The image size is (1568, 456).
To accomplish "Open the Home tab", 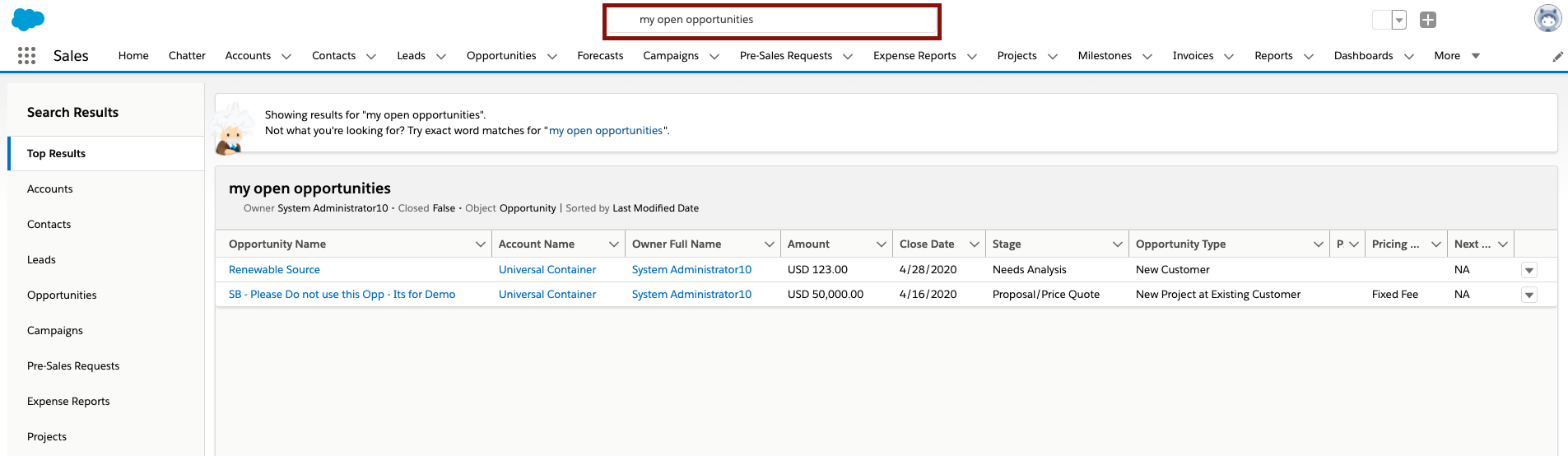I will click(x=133, y=56).
